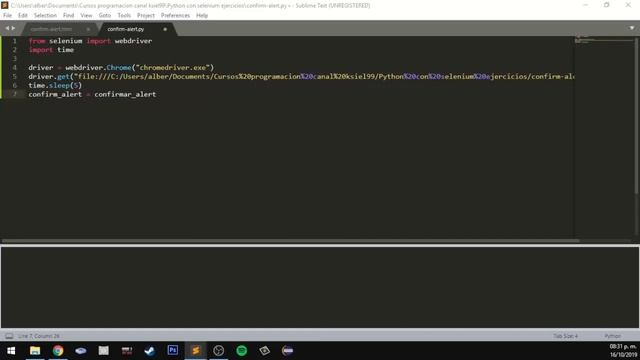Close the Sublime Text window
640x360 pixels.
[x=628, y=5]
